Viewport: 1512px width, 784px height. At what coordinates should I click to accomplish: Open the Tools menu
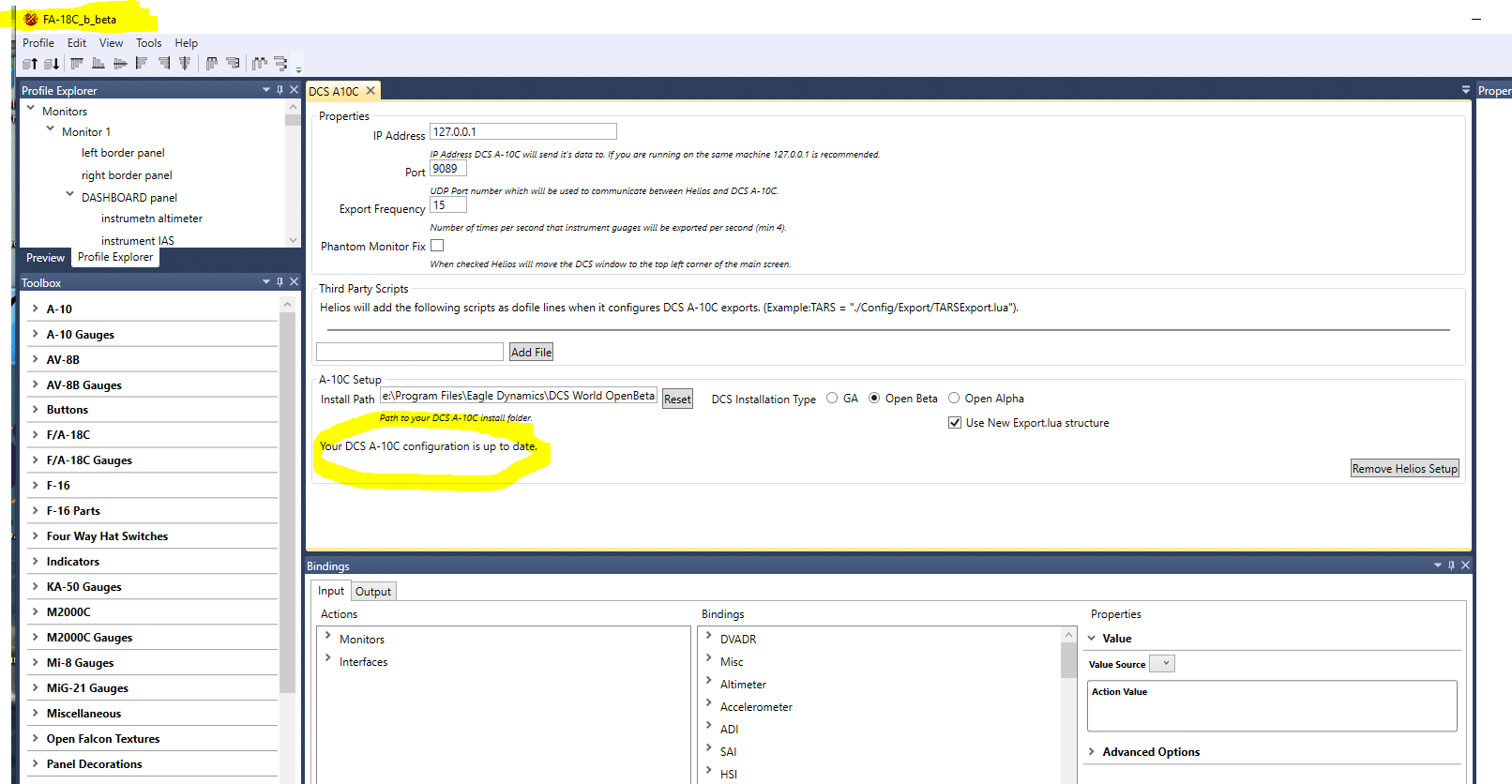coord(148,43)
